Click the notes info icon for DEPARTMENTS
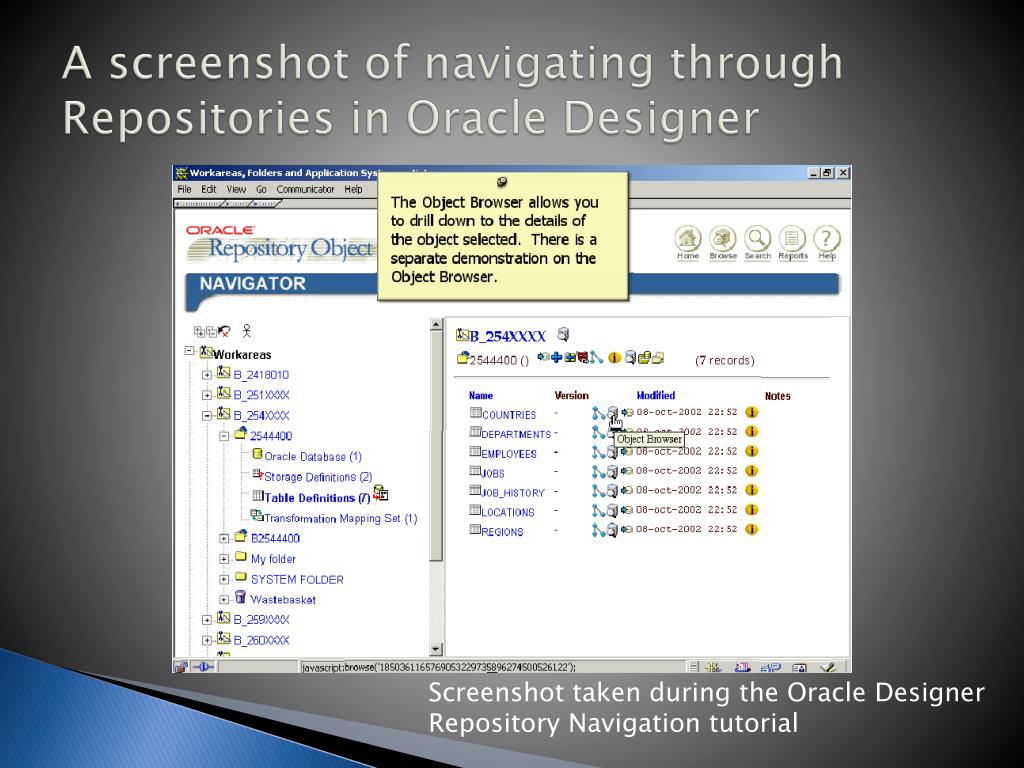This screenshot has width=1024, height=768. pyautogui.click(x=752, y=432)
